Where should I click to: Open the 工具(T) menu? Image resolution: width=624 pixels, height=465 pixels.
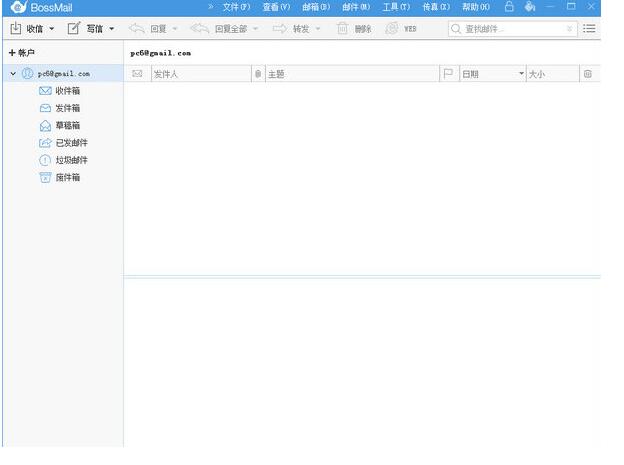pyautogui.click(x=396, y=7)
